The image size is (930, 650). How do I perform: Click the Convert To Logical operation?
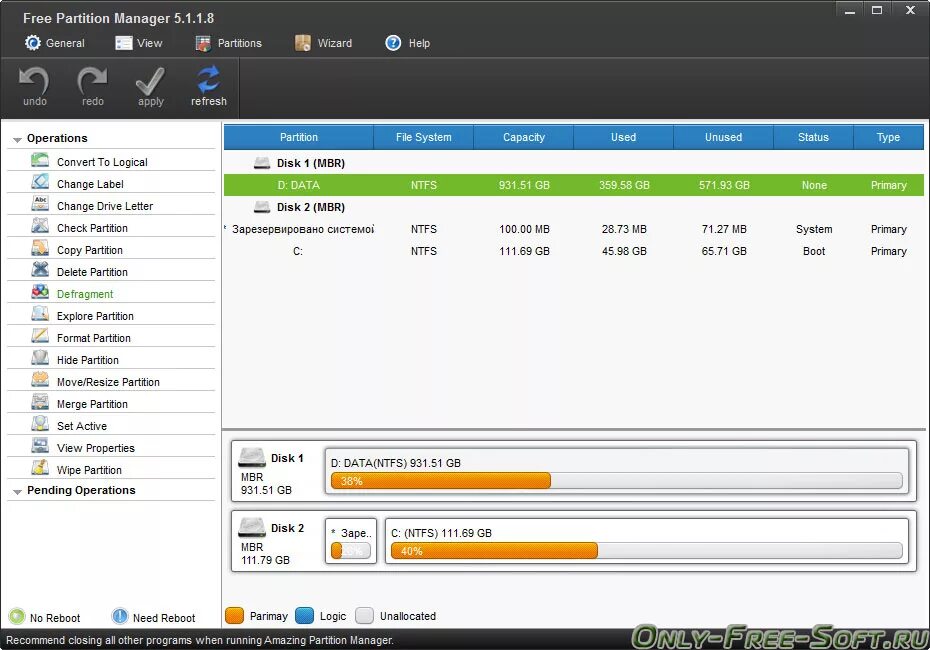111,160
